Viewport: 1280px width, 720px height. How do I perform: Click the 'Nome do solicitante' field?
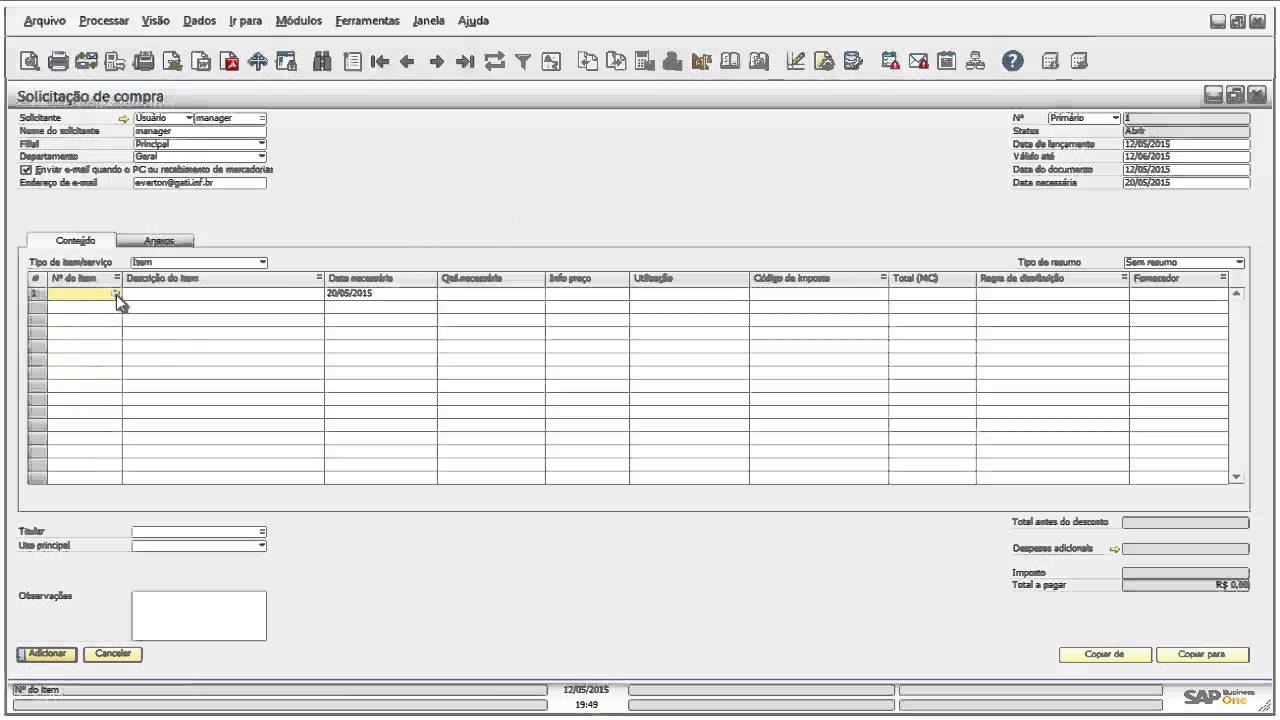point(199,131)
